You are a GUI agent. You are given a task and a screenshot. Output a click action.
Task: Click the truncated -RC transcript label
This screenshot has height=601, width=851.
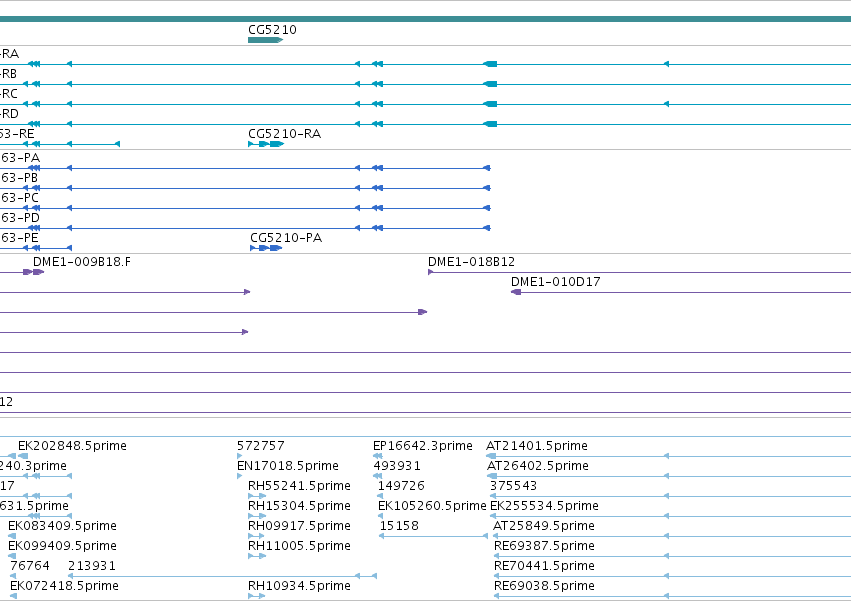click(x=9, y=94)
